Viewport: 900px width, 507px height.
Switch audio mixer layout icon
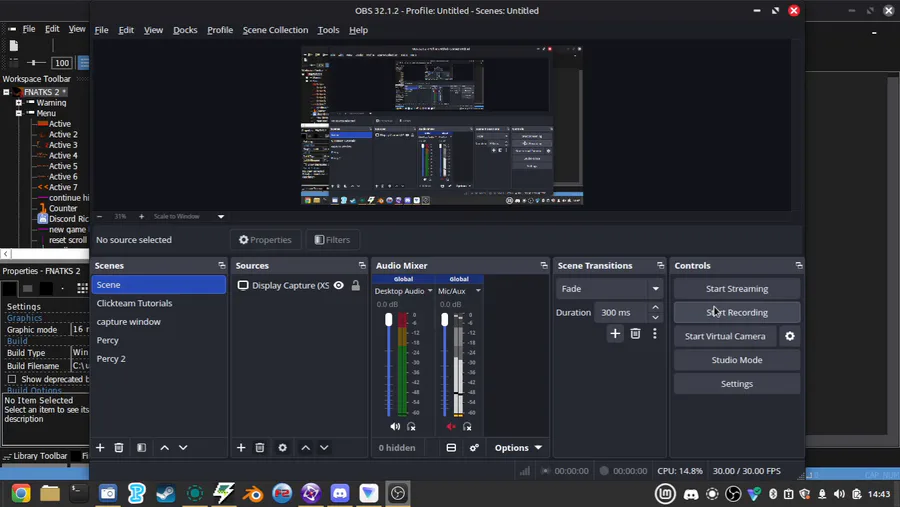tap(451, 447)
